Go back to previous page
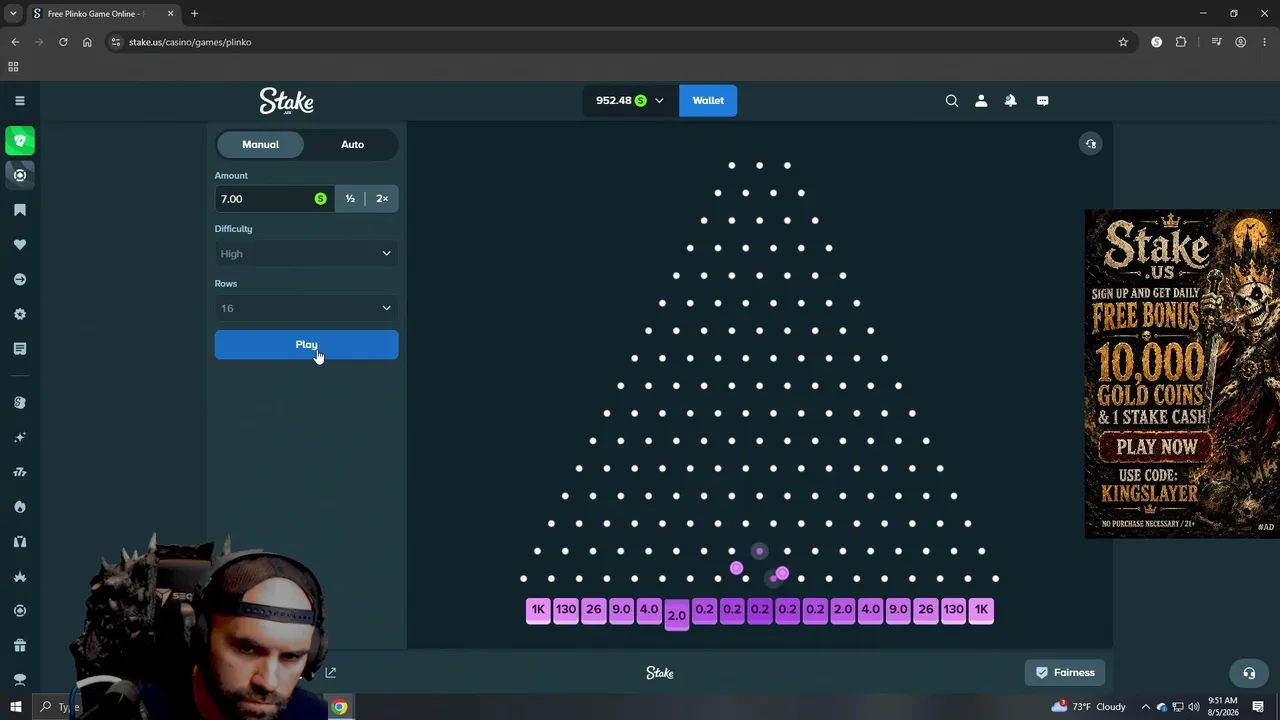This screenshot has width=1280, height=720. [15, 42]
